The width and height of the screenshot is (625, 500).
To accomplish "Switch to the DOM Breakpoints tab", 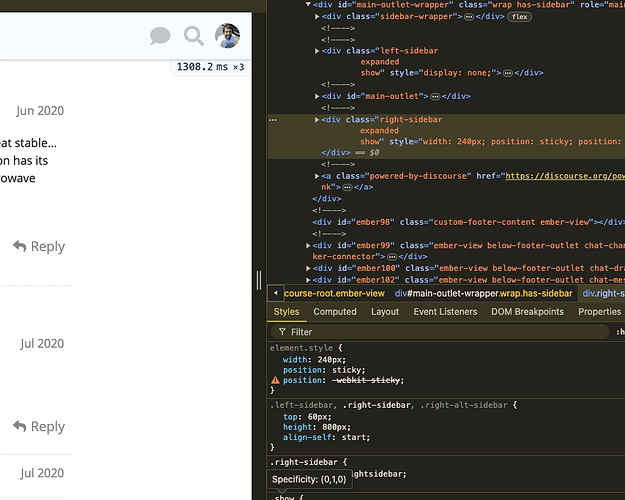I will coord(527,312).
